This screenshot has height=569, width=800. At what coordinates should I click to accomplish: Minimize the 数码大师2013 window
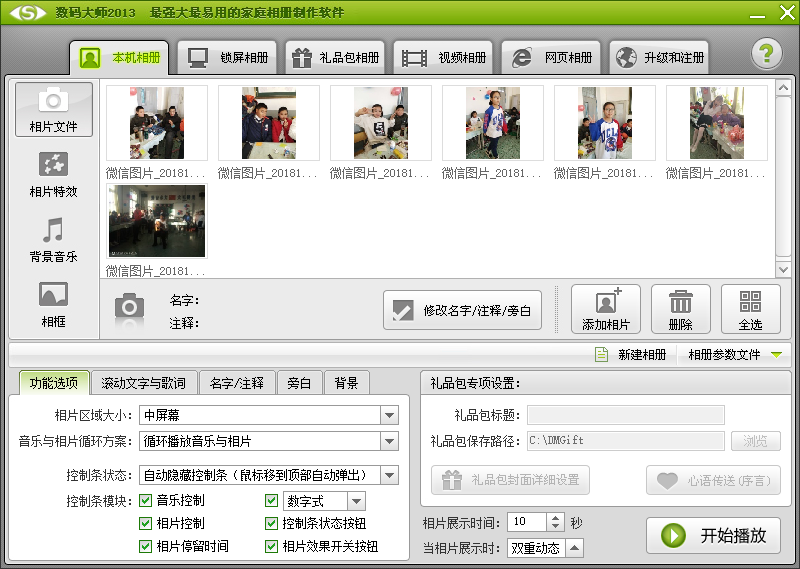coord(757,15)
